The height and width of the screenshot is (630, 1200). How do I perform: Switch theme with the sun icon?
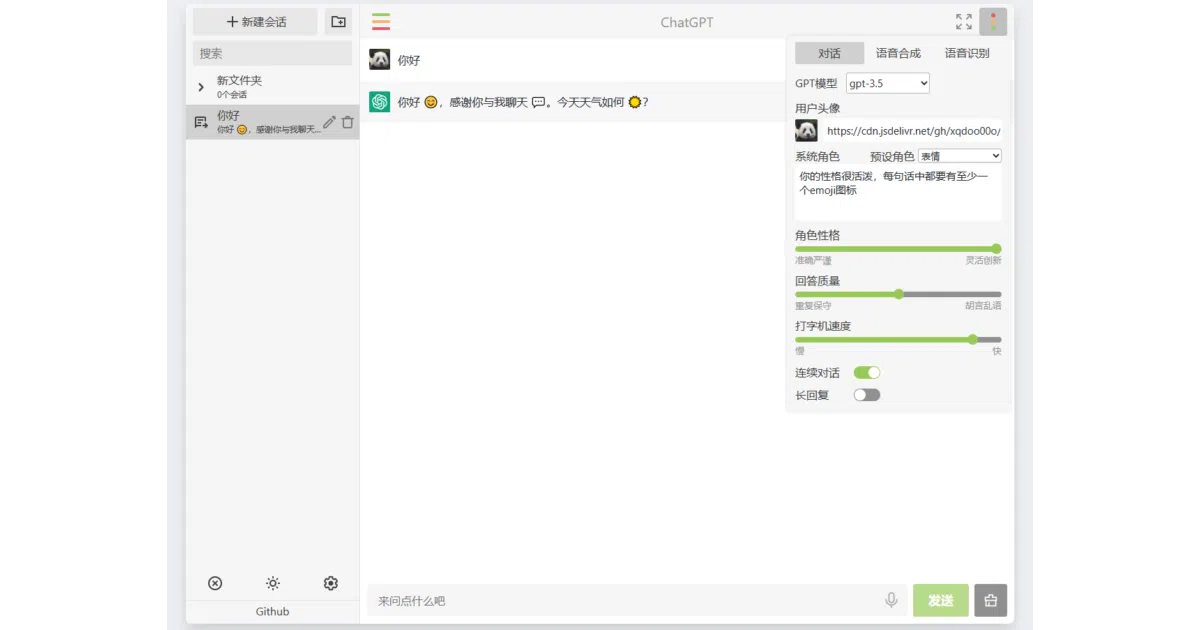[x=273, y=583]
